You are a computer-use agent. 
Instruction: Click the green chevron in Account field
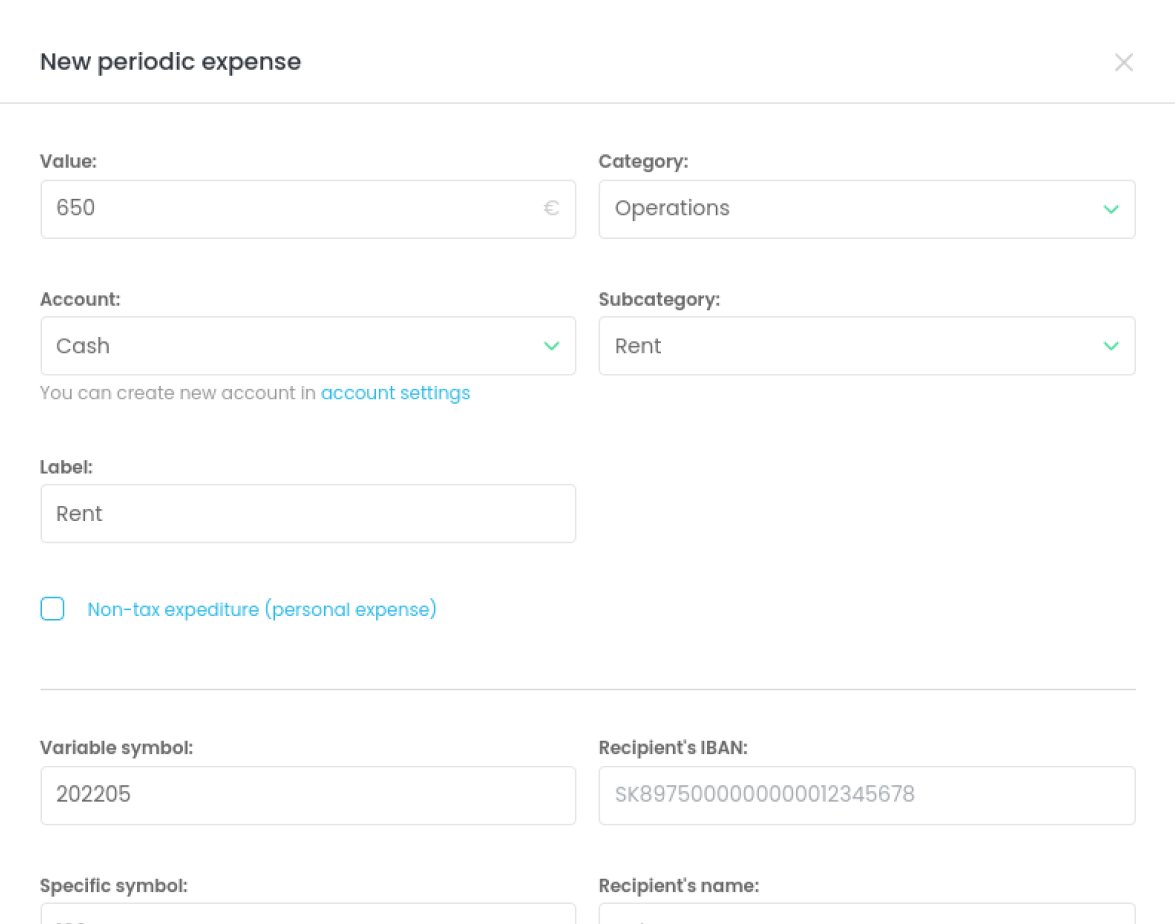552,346
